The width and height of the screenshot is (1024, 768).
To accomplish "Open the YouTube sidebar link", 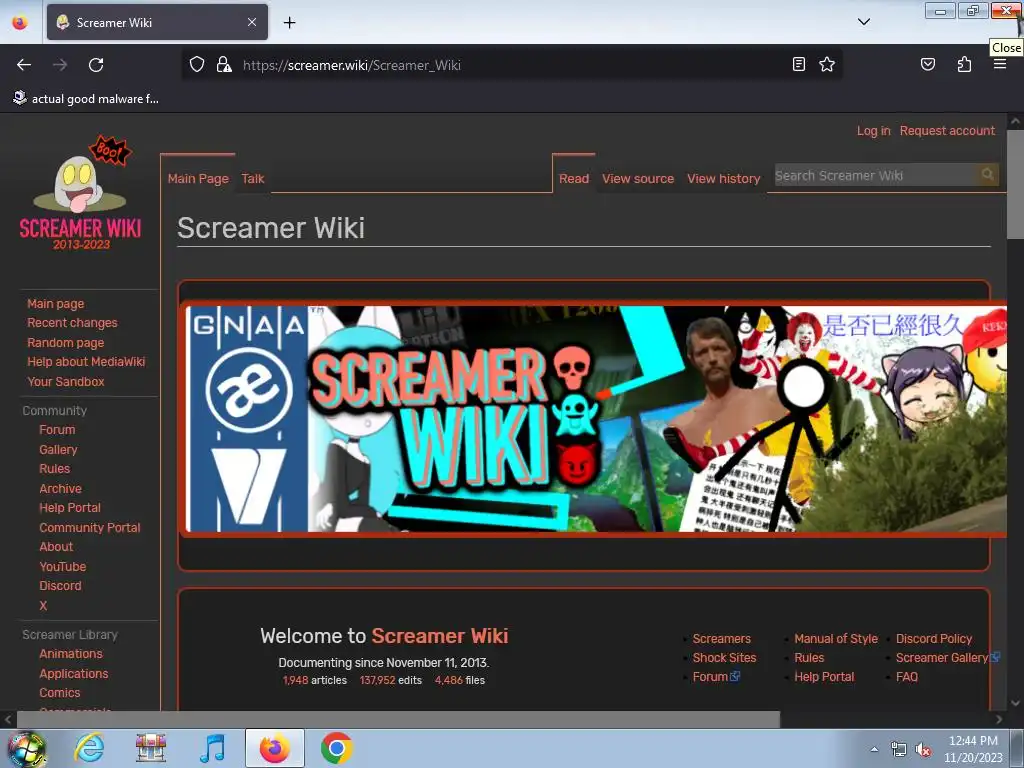I will click(62, 566).
